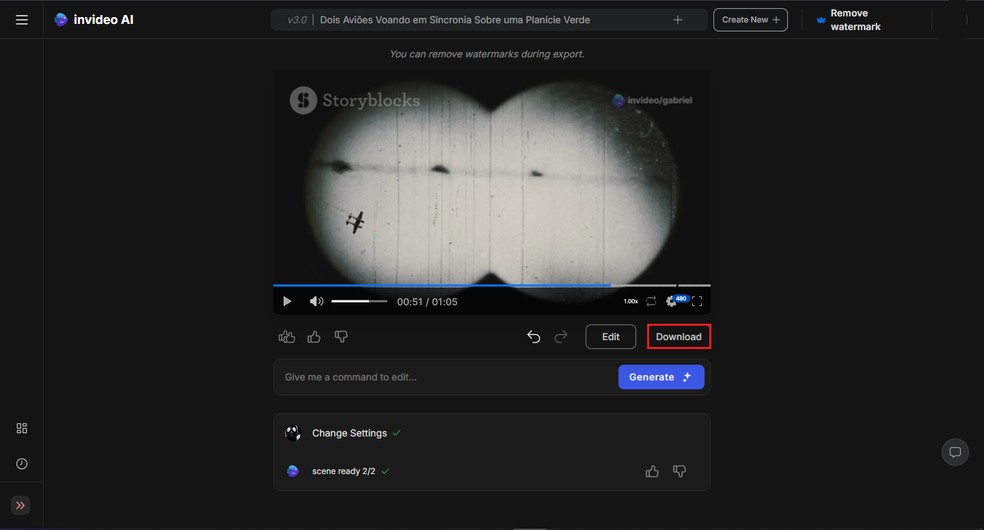984x530 pixels.
Task: Dislike the video with thumbs down
Action: 341,337
